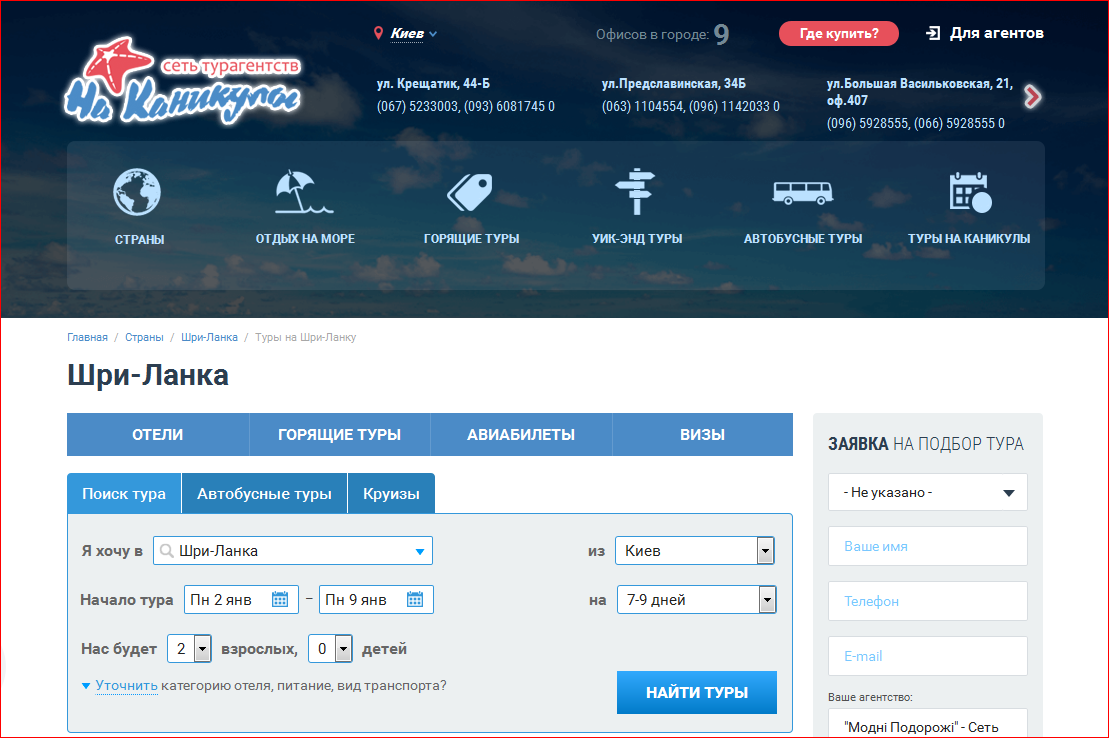Open the trip duration dropdown showing 7-9 дней
1109x738 pixels.
click(766, 599)
